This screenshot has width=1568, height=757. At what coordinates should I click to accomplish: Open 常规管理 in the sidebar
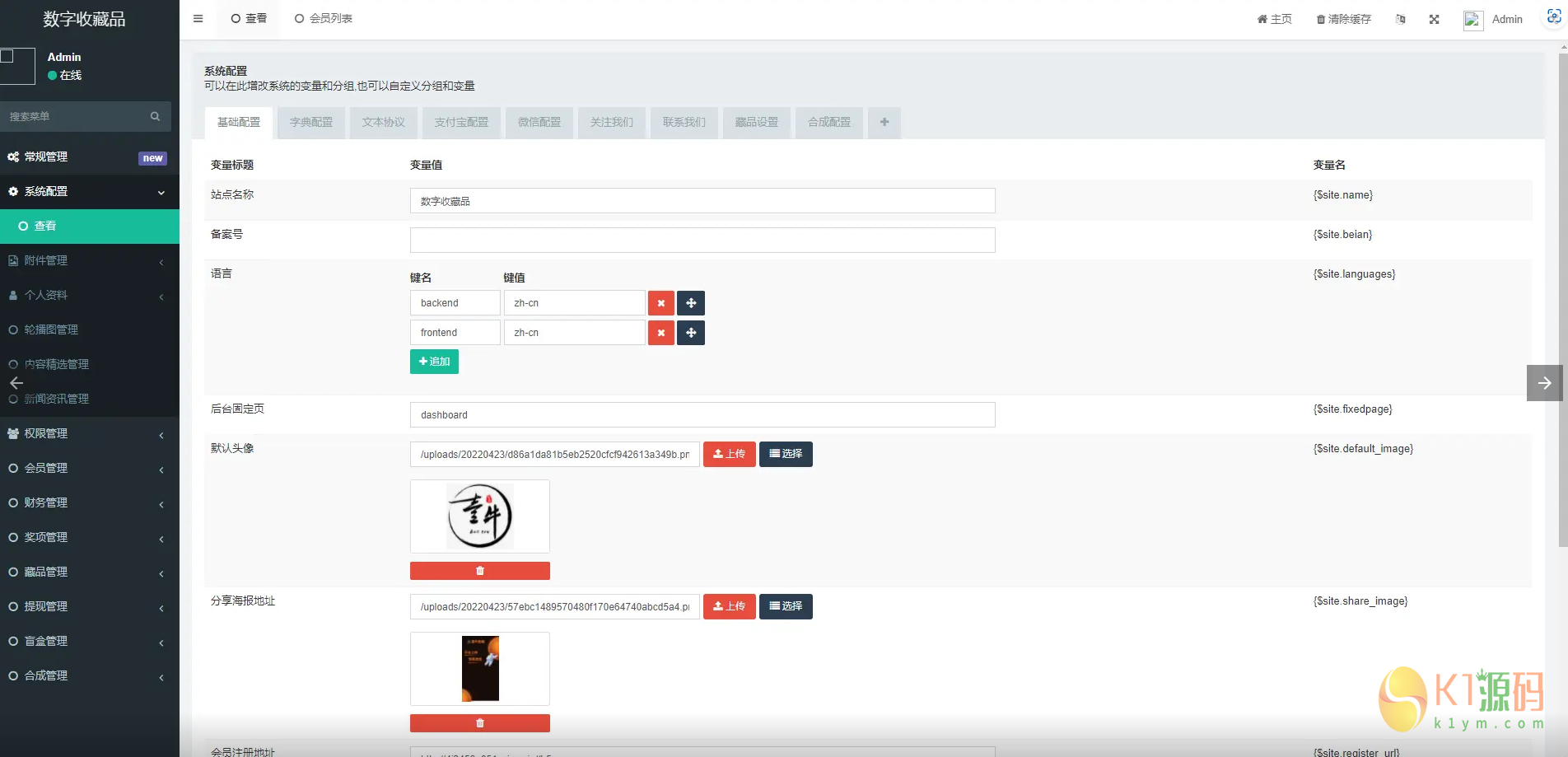tap(90, 157)
